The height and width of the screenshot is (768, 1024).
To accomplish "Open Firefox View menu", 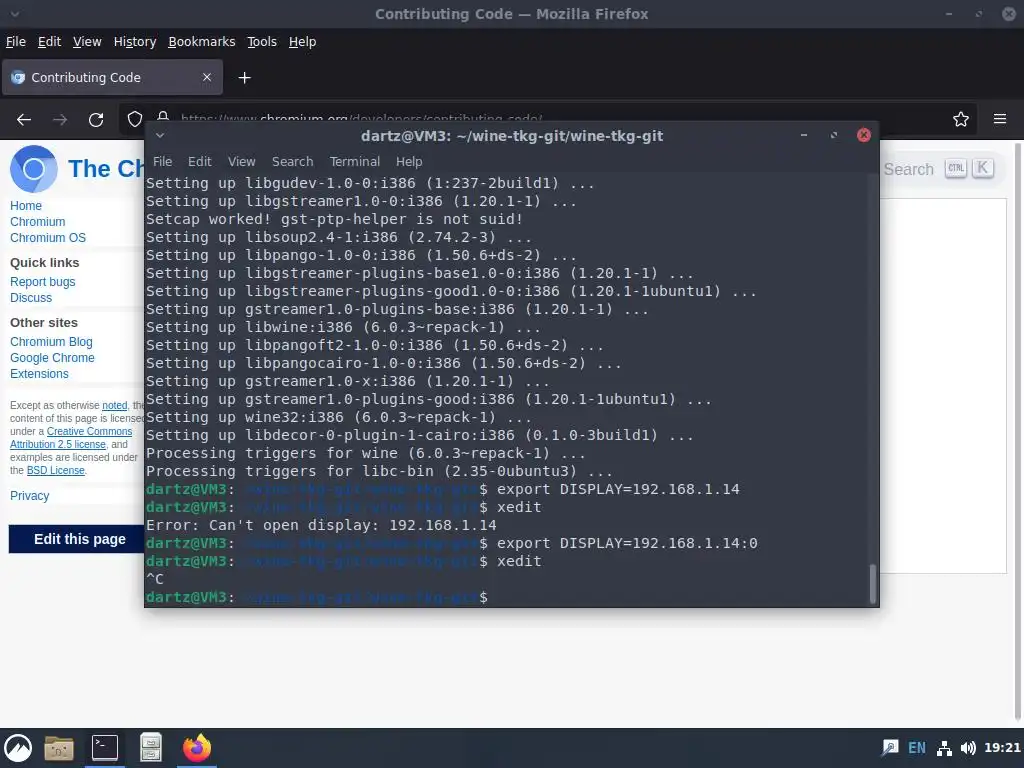I will pyautogui.click(x=87, y=42).
